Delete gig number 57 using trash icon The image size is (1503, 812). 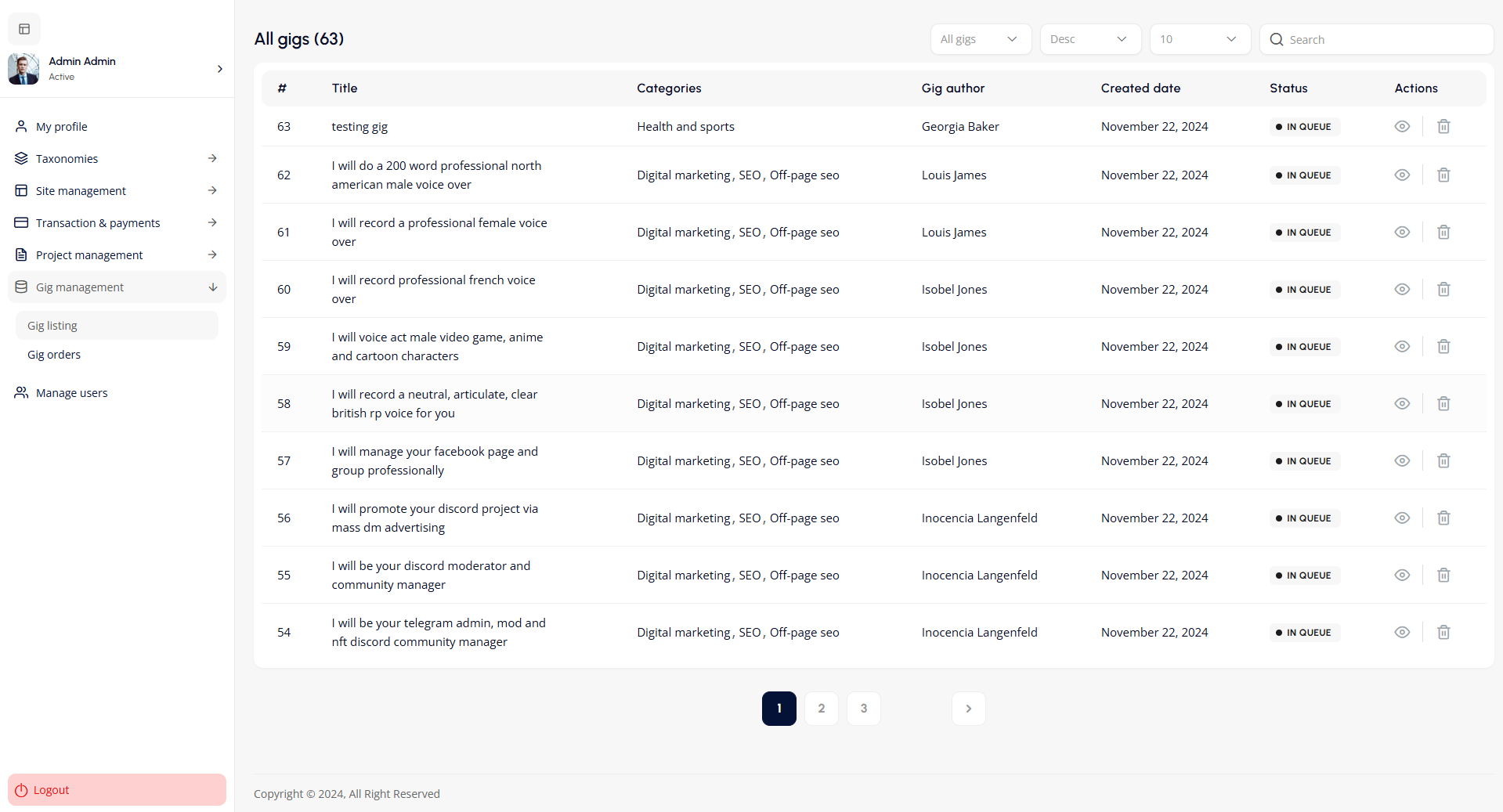1443,460
